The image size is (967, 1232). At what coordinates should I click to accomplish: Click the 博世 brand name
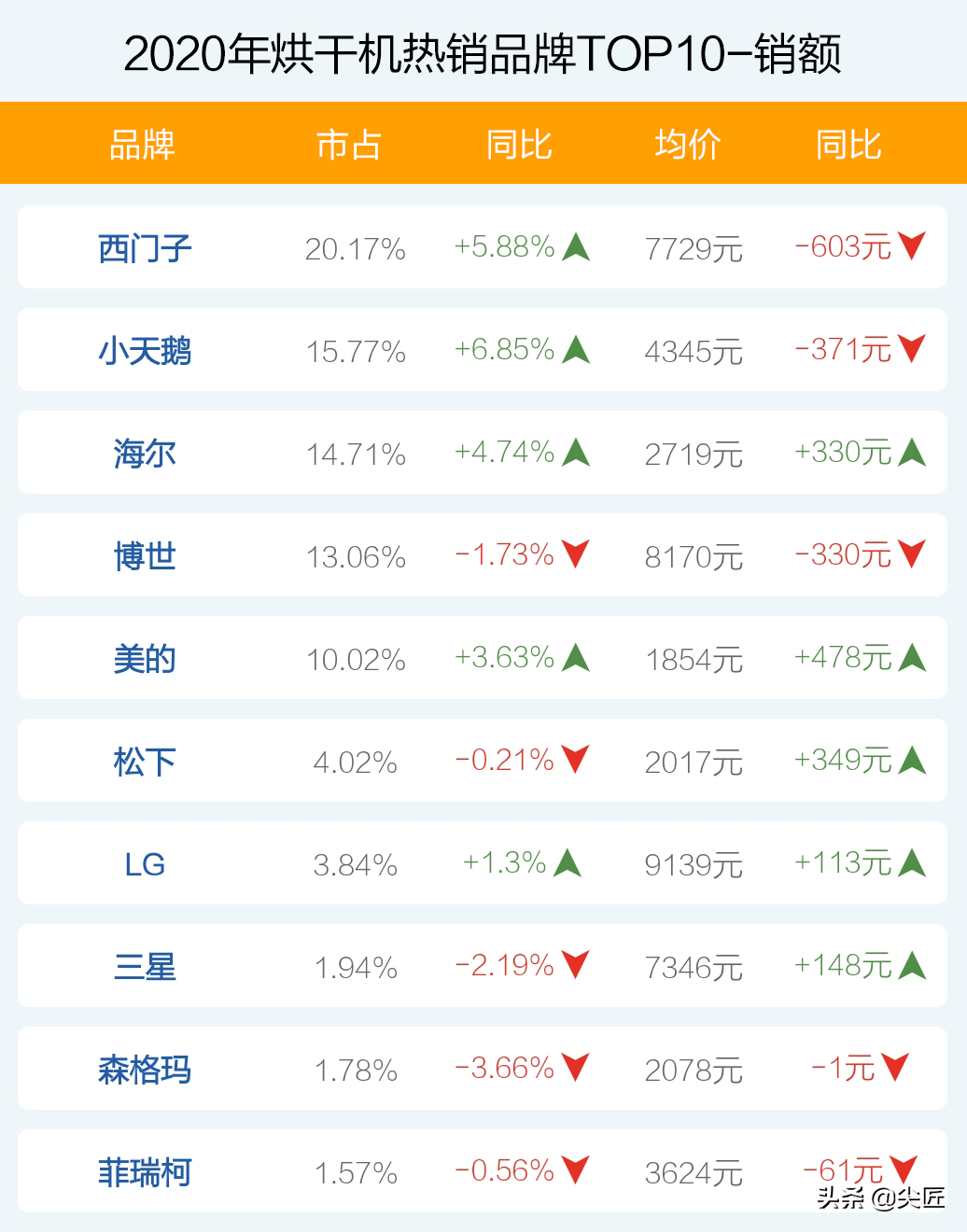[145, 557]
